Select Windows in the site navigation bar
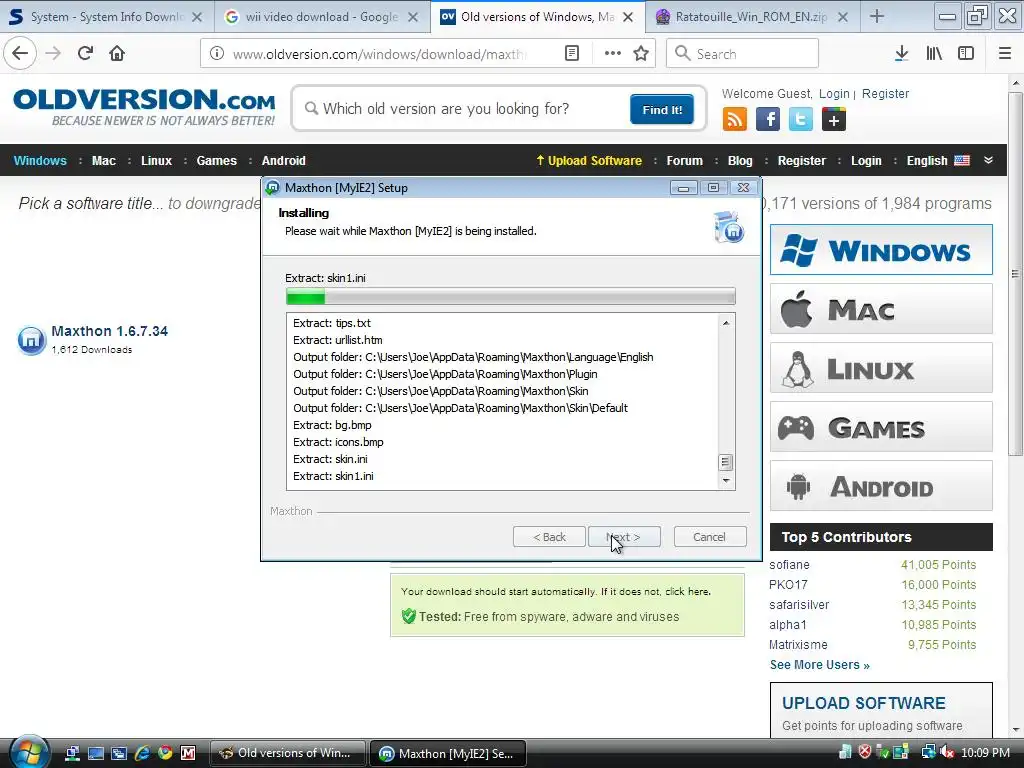Viewport: 1024px width, 768px height. 40,161
